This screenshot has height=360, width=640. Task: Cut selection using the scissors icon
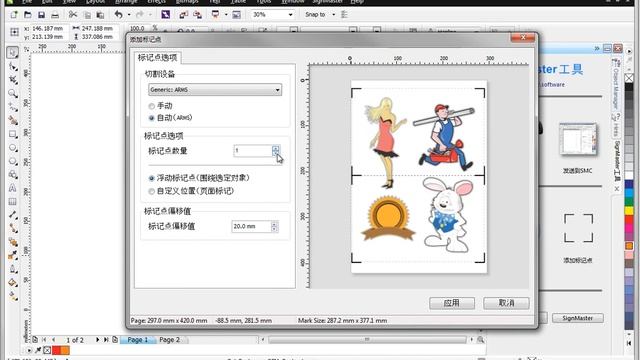tap(73, 15)
